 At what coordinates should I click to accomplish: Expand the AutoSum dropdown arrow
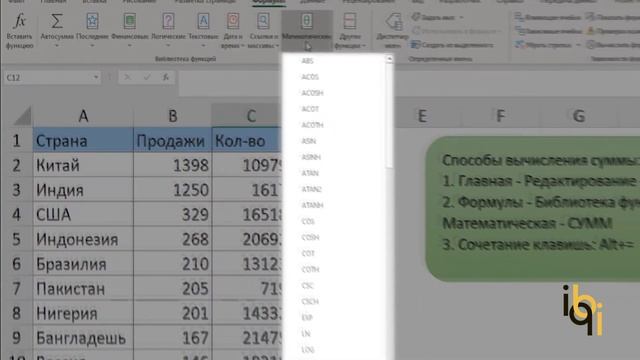click(57, 46)
